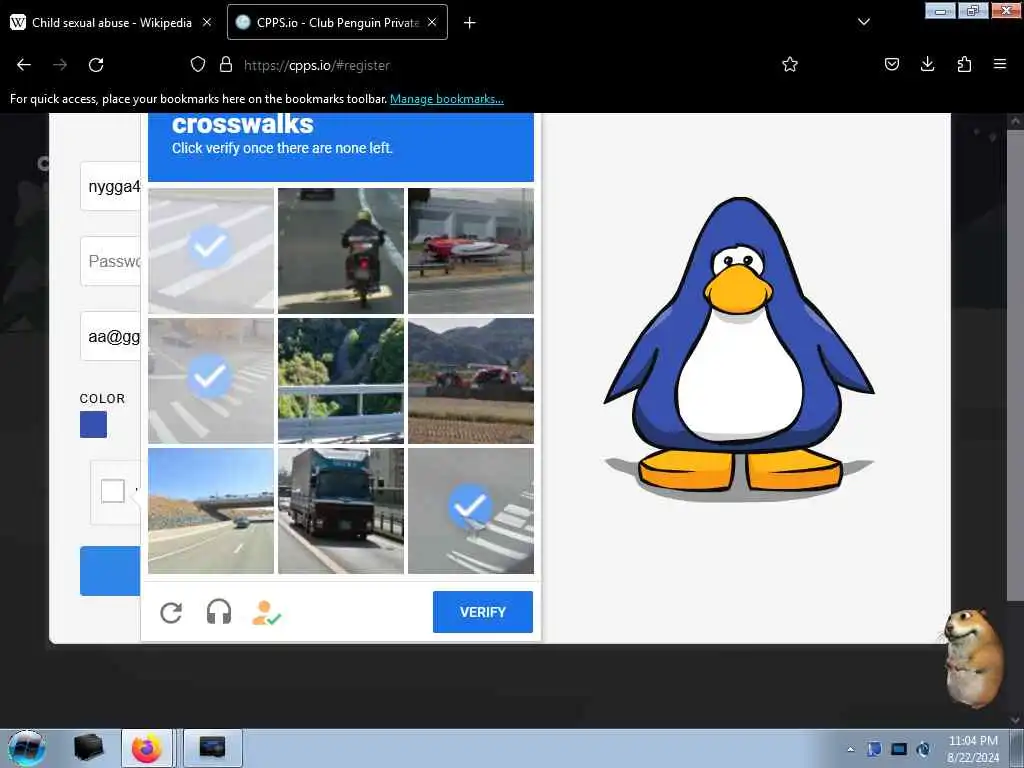
Task: Switch to audio challenge headphones icon
Action: point(219,613)
